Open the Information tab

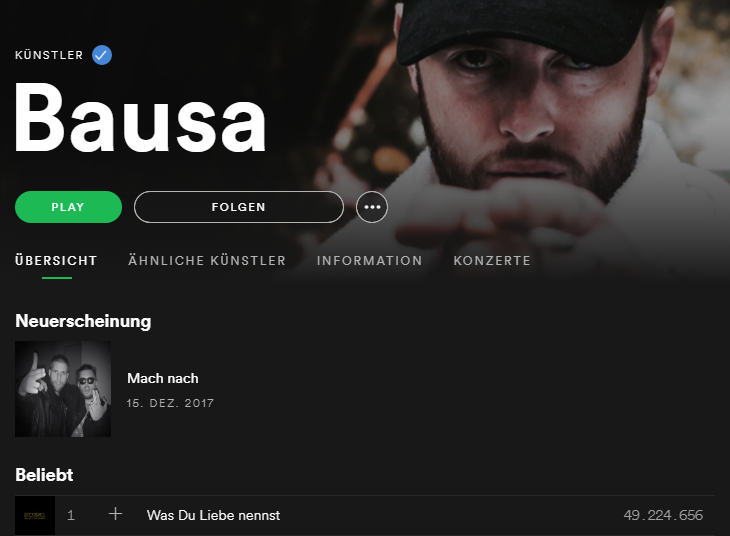370,260
